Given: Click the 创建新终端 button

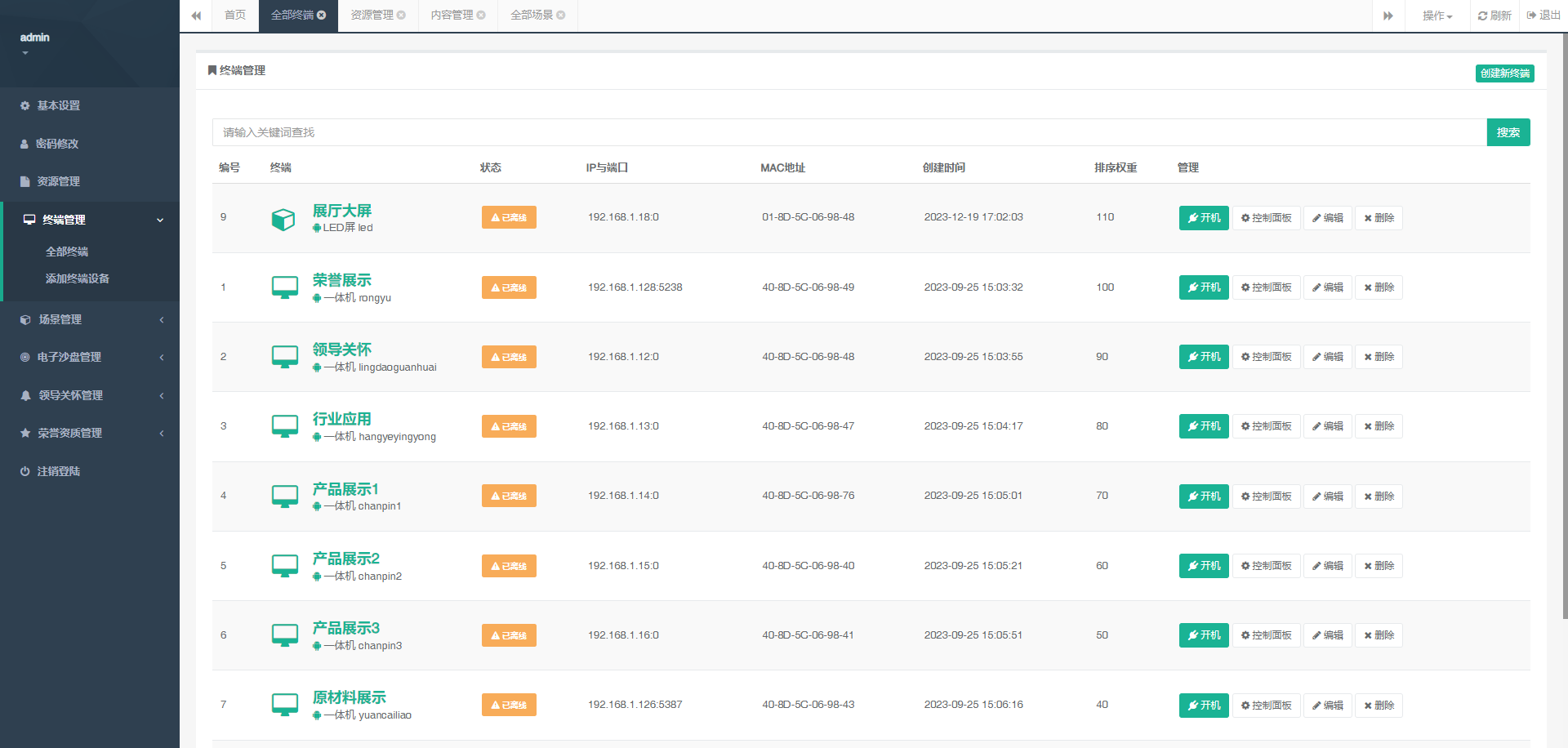Looking at the screenshot, I should click(x=1505, y=73).
